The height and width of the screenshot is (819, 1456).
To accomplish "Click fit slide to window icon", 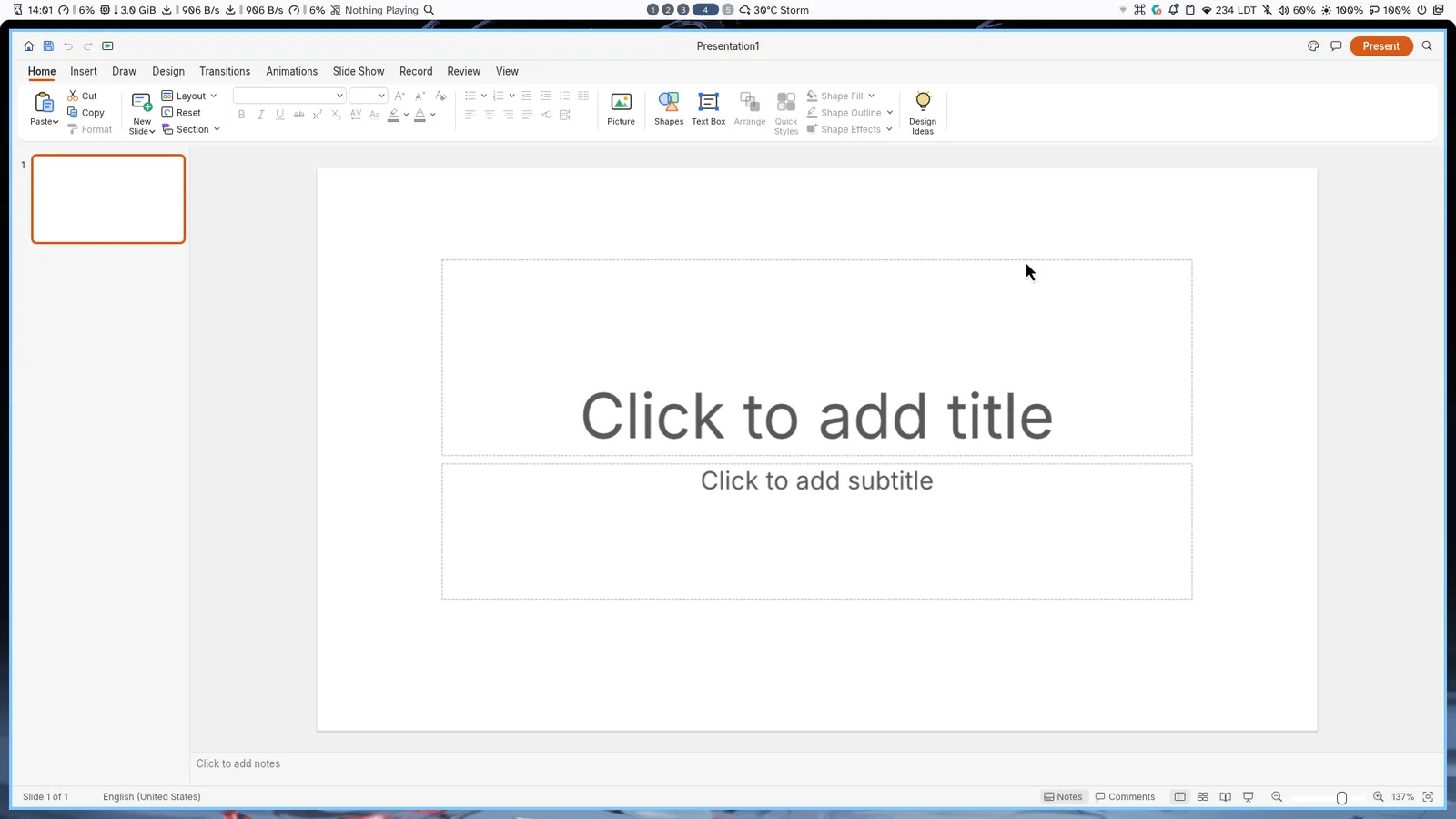I will pyautogui.click(x=1428, y=797).
